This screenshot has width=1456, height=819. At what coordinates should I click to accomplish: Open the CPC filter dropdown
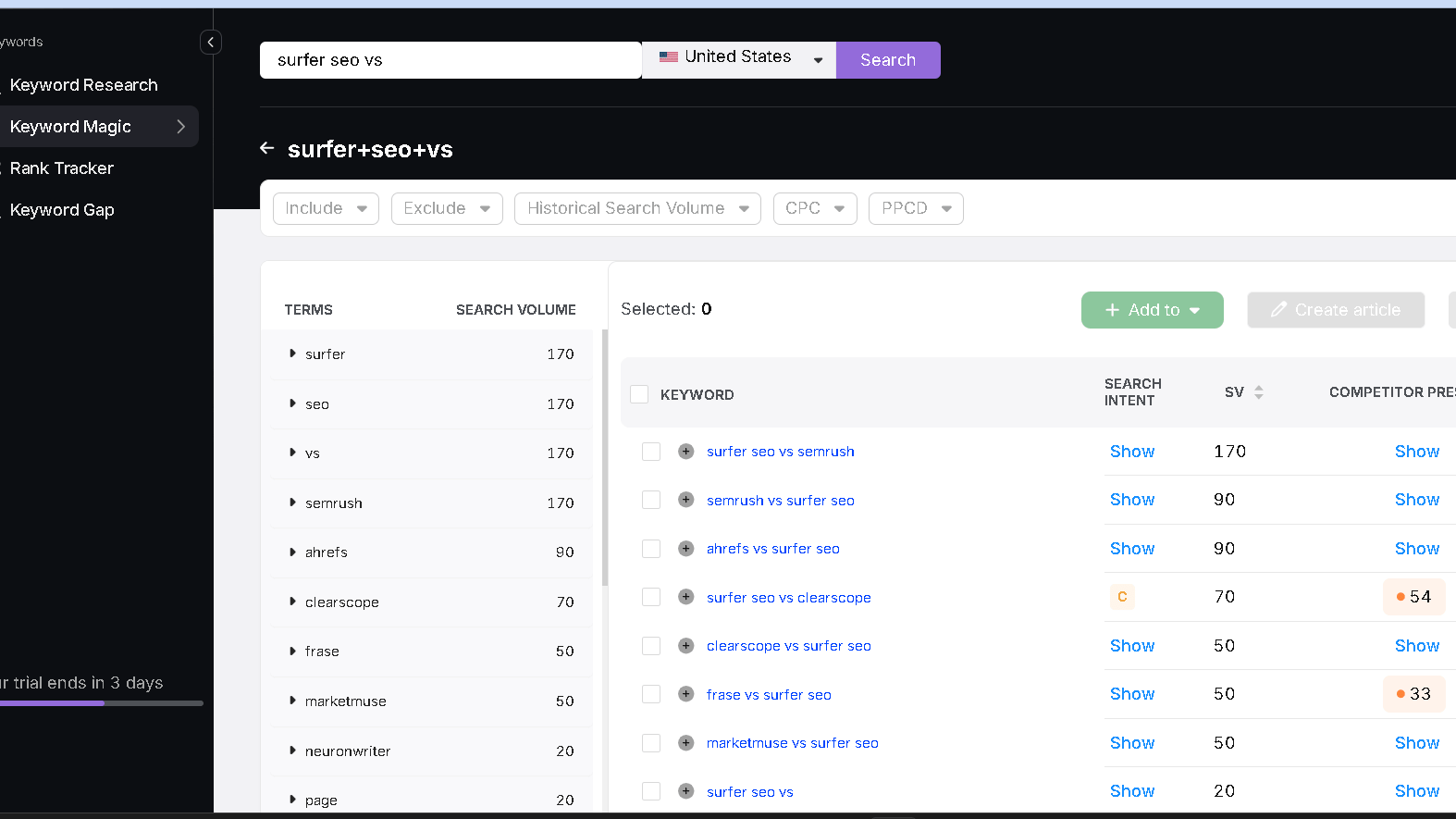815,208
